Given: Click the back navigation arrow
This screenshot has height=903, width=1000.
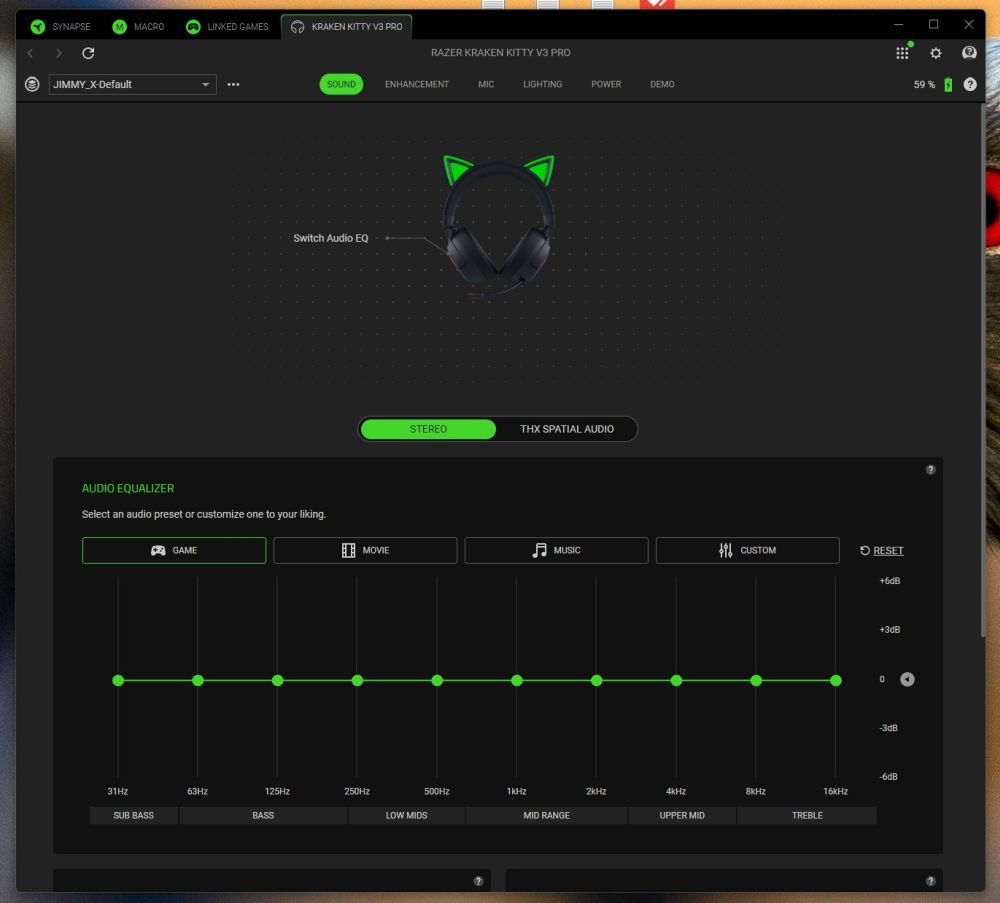Looking at the screenshot, I should [x=31, y=53].
